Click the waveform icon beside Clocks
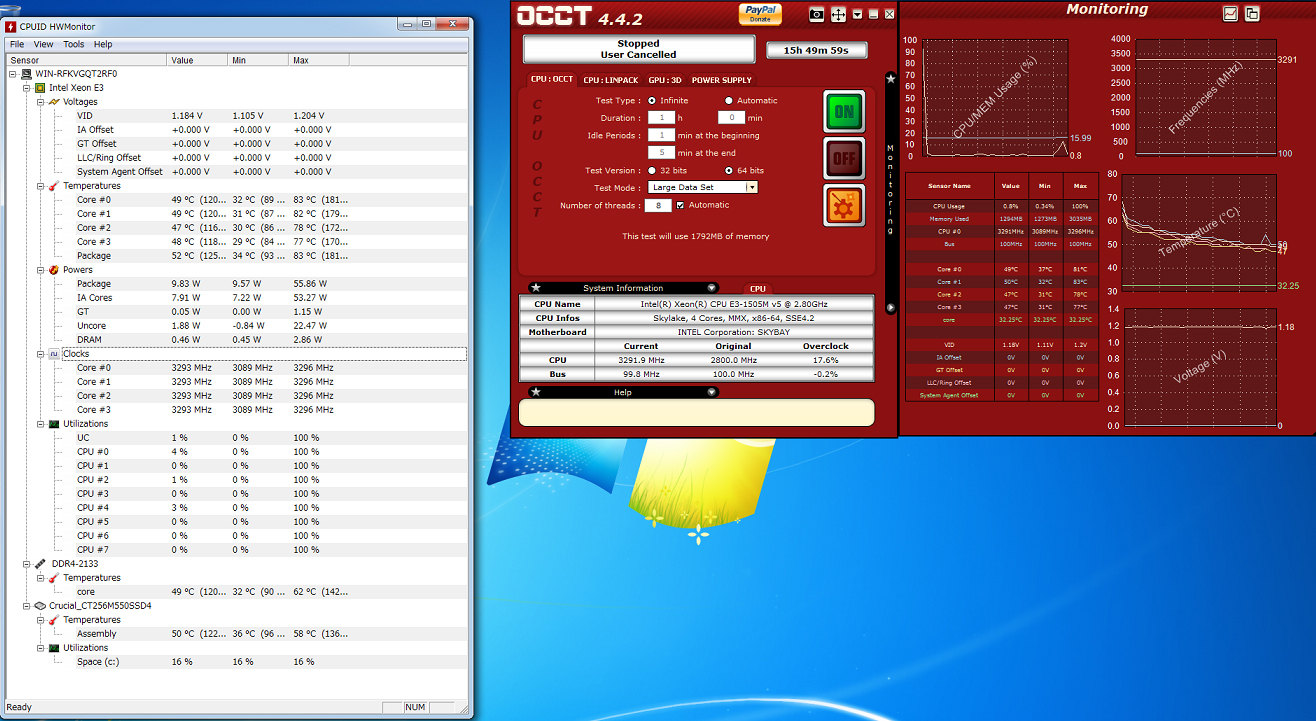 tap(54, 354)
